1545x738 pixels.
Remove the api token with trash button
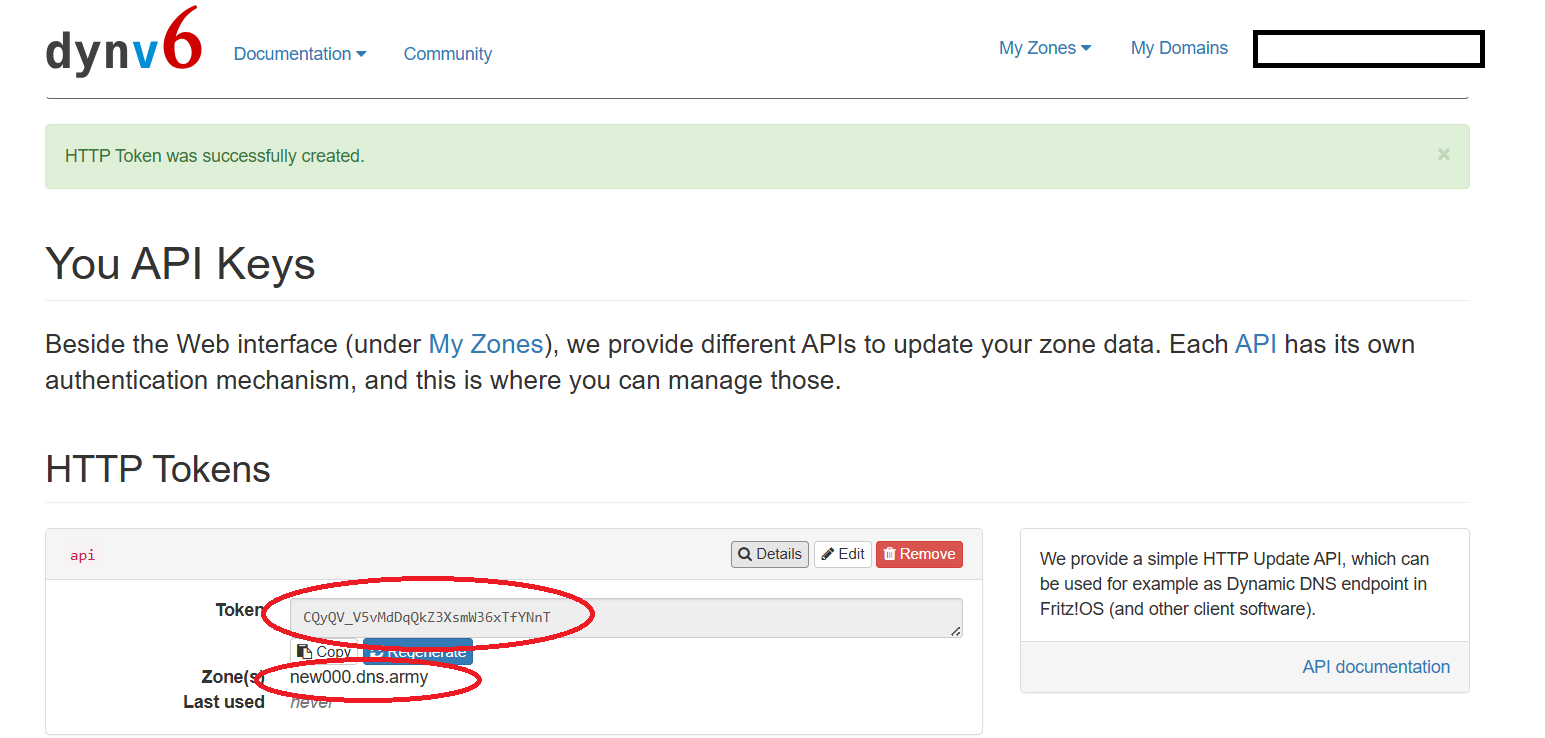(x=919, y=554)
